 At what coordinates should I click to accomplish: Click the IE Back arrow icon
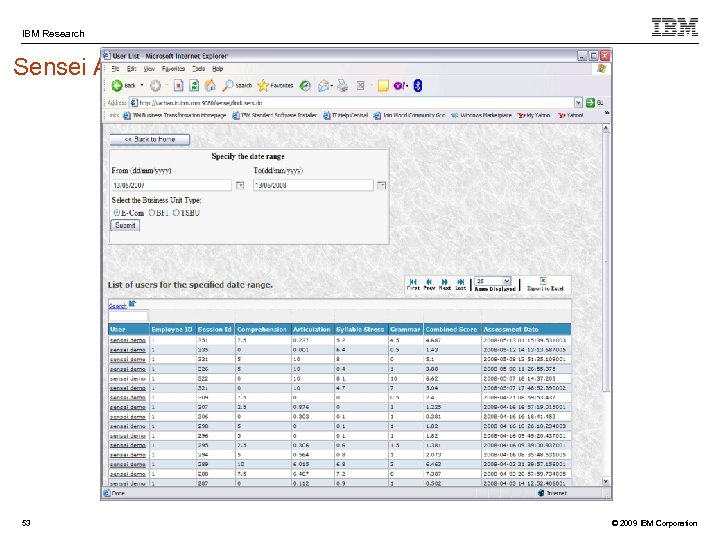click(117, 85)
